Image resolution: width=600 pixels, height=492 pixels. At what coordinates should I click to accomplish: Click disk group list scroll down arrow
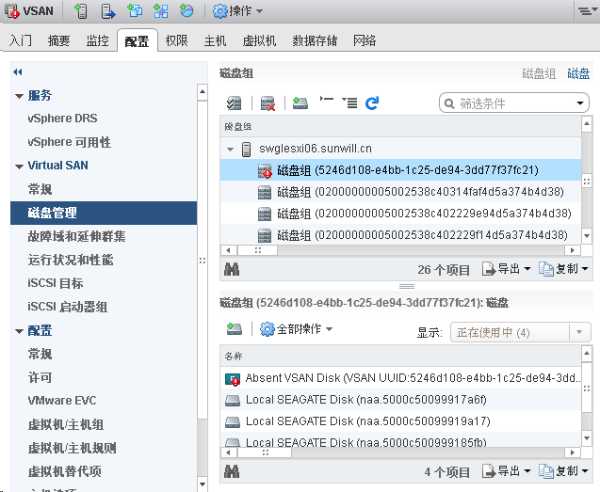pos(587,236)
